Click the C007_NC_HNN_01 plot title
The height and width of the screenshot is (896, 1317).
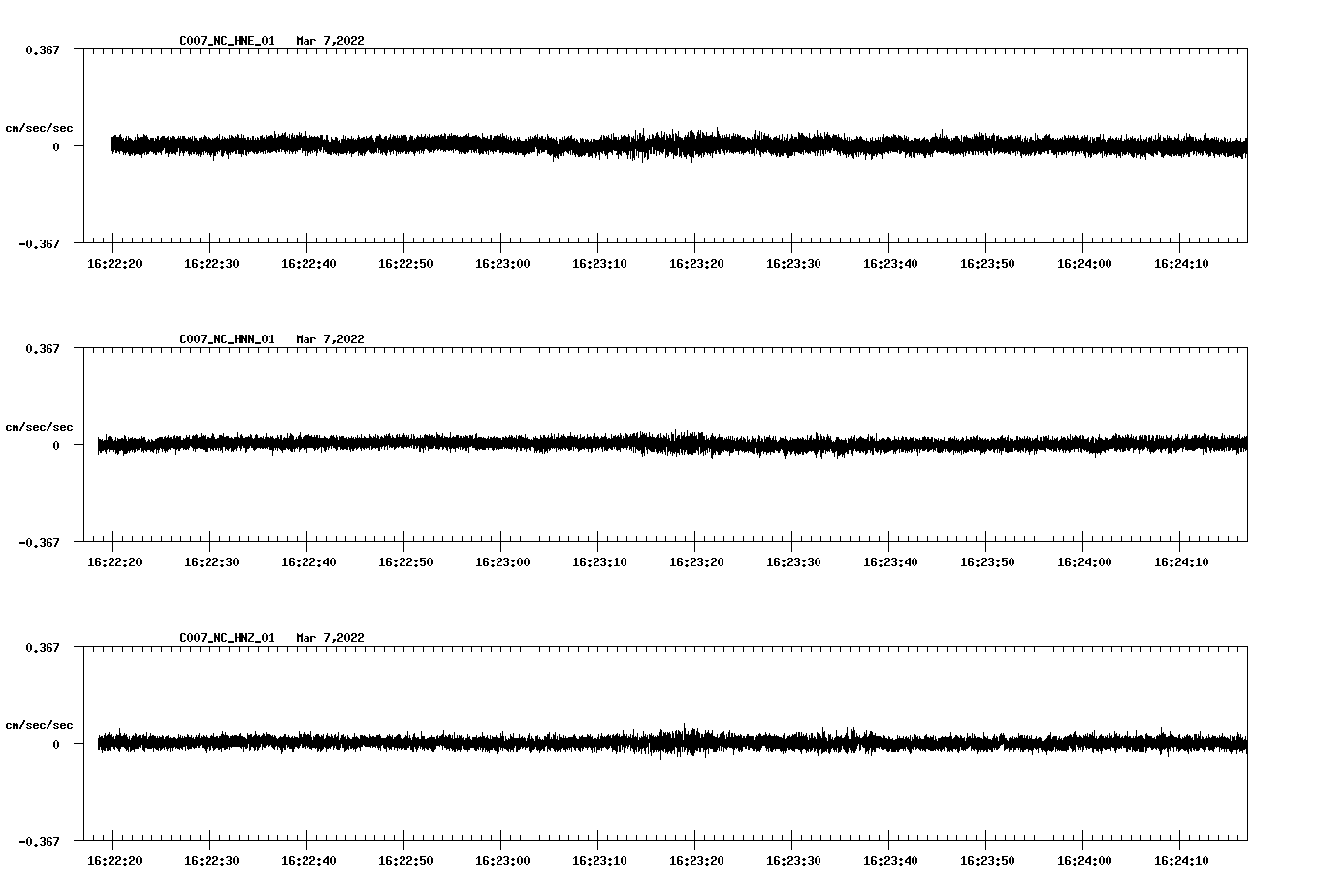[x=227, y=339]
